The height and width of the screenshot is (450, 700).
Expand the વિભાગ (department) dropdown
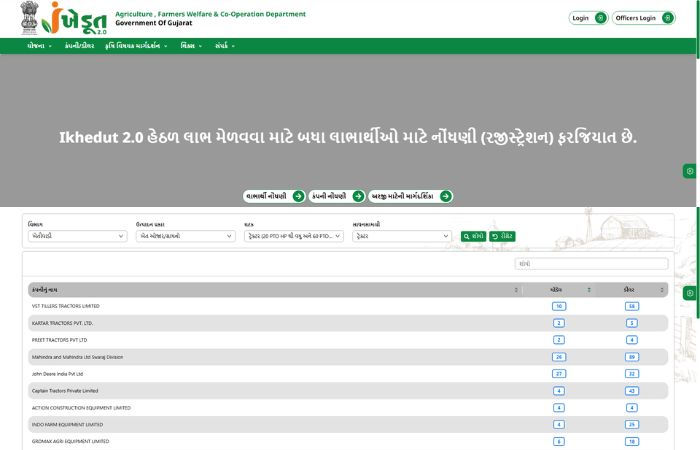[x=78, y=236]
